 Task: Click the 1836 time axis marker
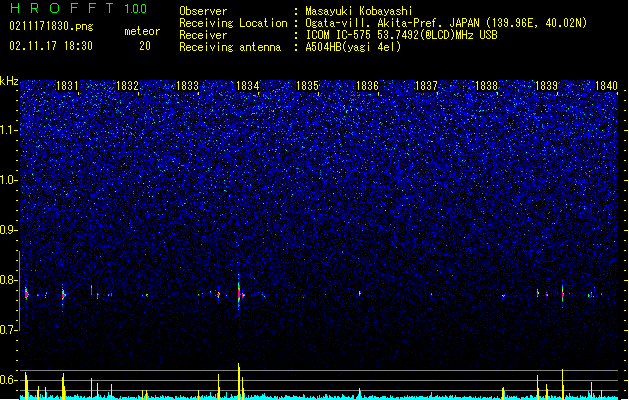pos(367,85)
